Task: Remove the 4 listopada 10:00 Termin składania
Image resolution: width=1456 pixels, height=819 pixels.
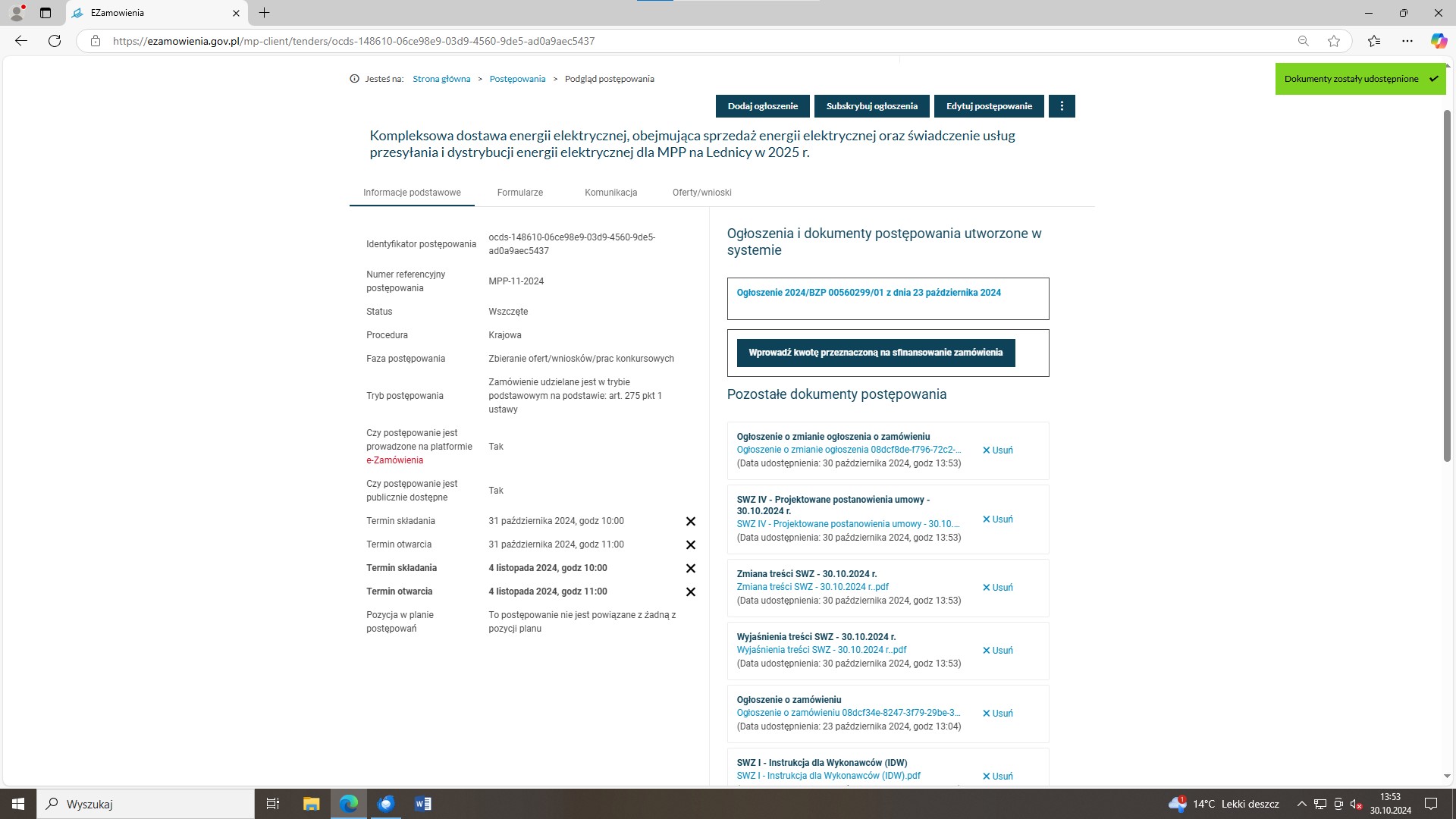Action: click(x=690, y=569)
